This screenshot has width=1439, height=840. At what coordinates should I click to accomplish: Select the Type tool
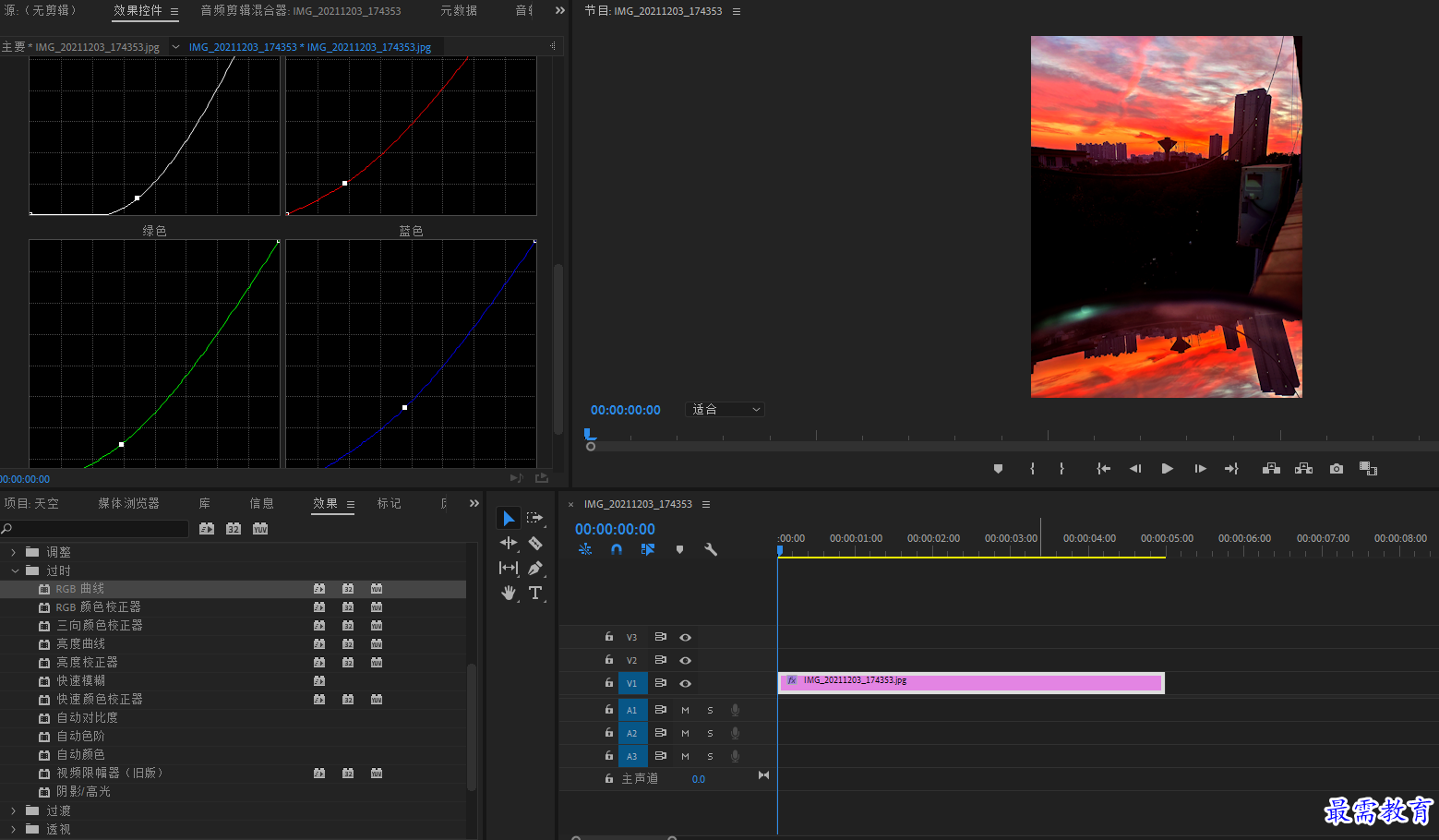pyautogui.click(x=534, y=593)
